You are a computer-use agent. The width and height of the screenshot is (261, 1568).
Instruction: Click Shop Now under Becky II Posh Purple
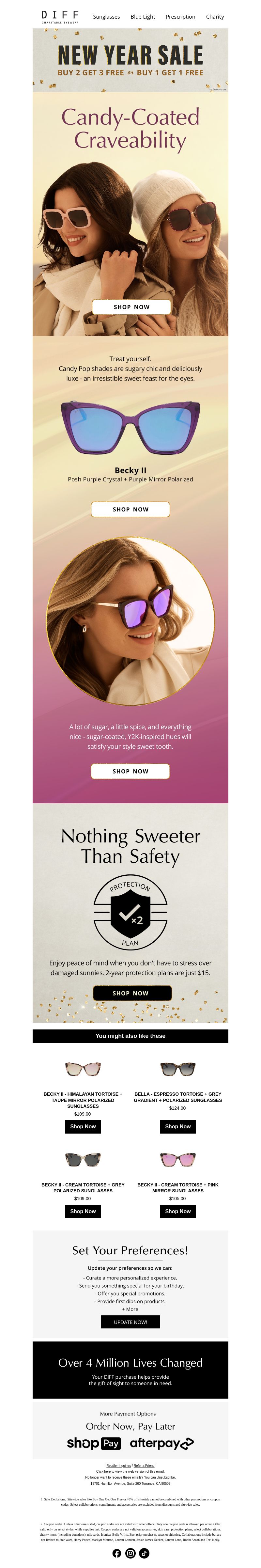point(130,509)
